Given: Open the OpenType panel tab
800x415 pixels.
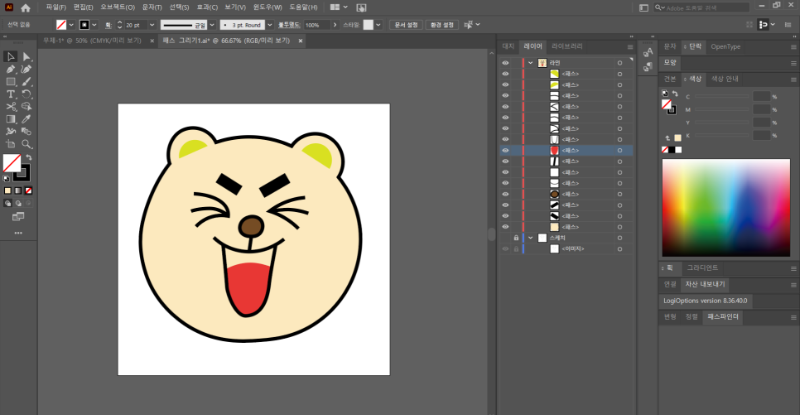Looking at the screenshot, I should 726,47.
